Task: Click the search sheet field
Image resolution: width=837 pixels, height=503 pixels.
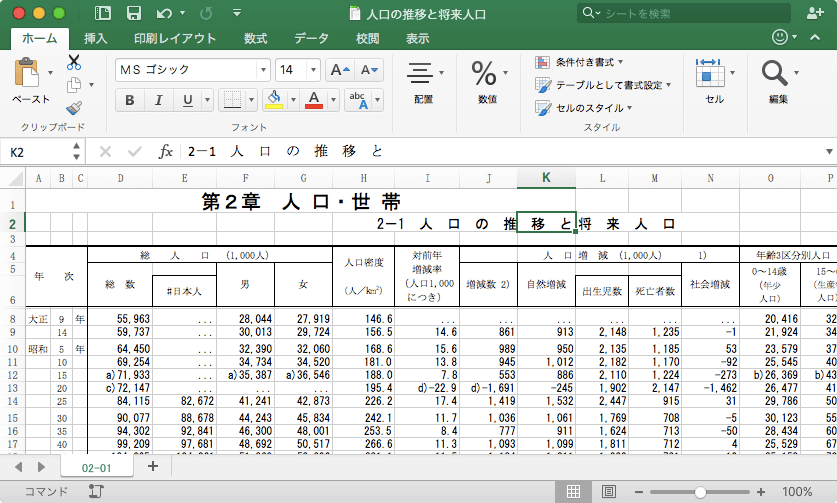Action: pos(683,13)
